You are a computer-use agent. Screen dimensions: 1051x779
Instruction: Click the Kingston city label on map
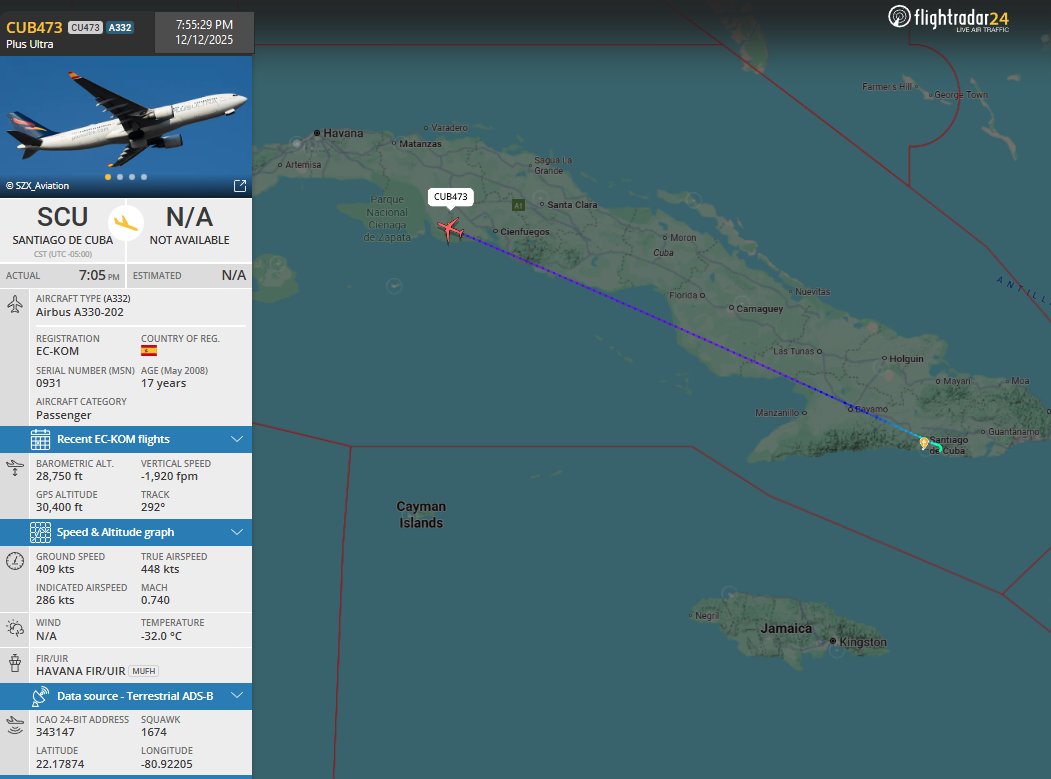(863, 642)
